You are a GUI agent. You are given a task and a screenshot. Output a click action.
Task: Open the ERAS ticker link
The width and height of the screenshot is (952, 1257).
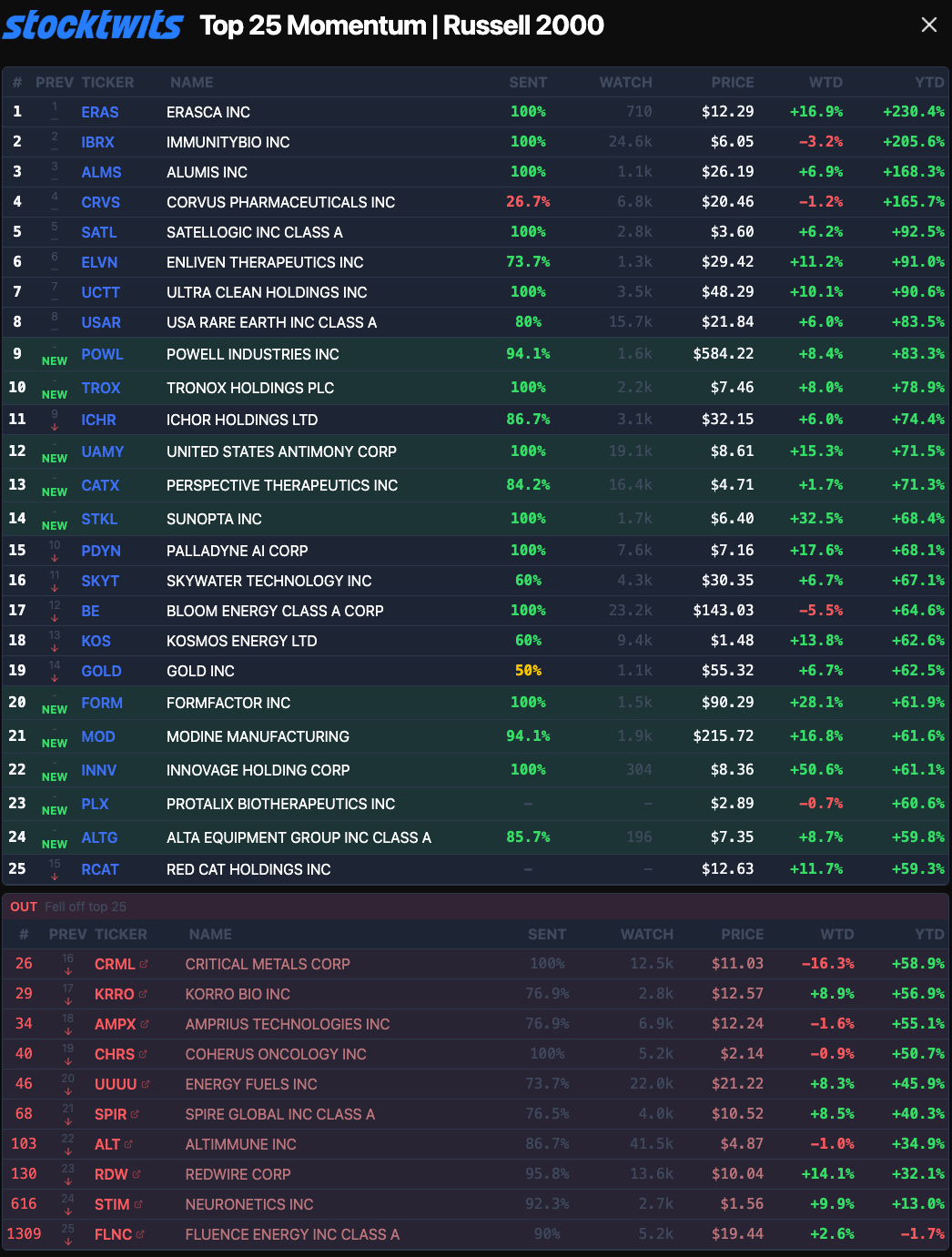pyautogui.click(x=100, y=112)
